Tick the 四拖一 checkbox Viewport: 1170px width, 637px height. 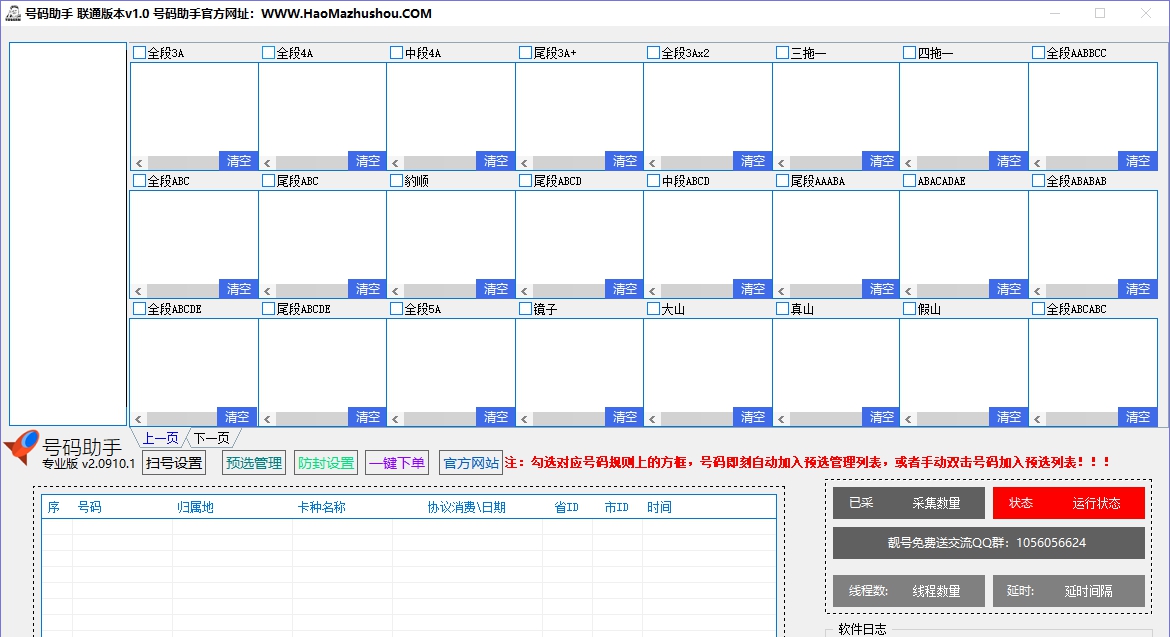click(x=910, y=53)
